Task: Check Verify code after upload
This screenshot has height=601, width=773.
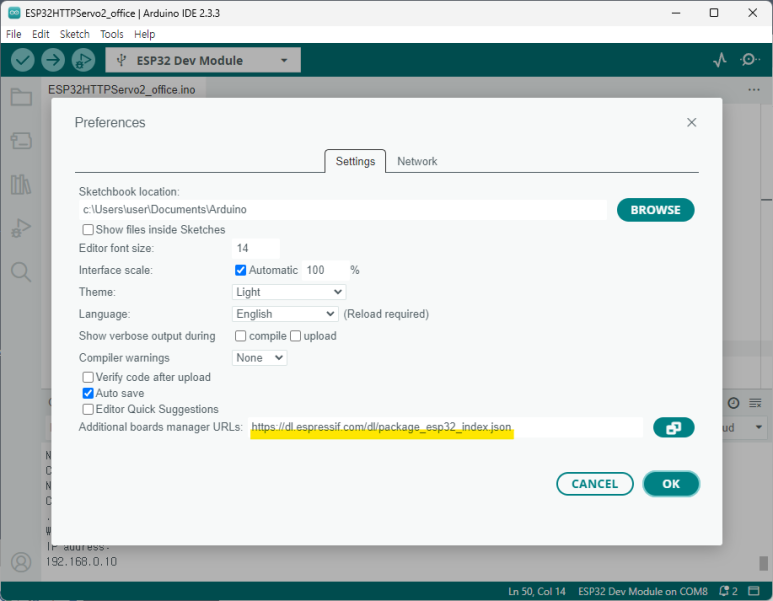Action: click(x=88, y=377)
